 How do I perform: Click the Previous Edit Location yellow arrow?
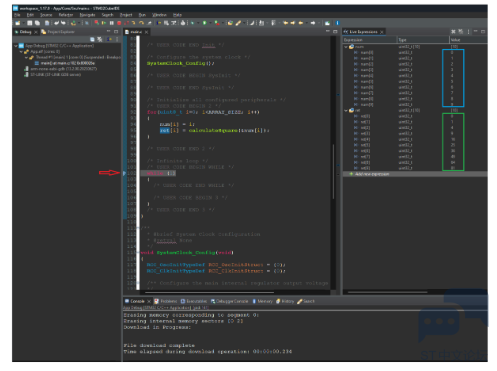[285, 23]
